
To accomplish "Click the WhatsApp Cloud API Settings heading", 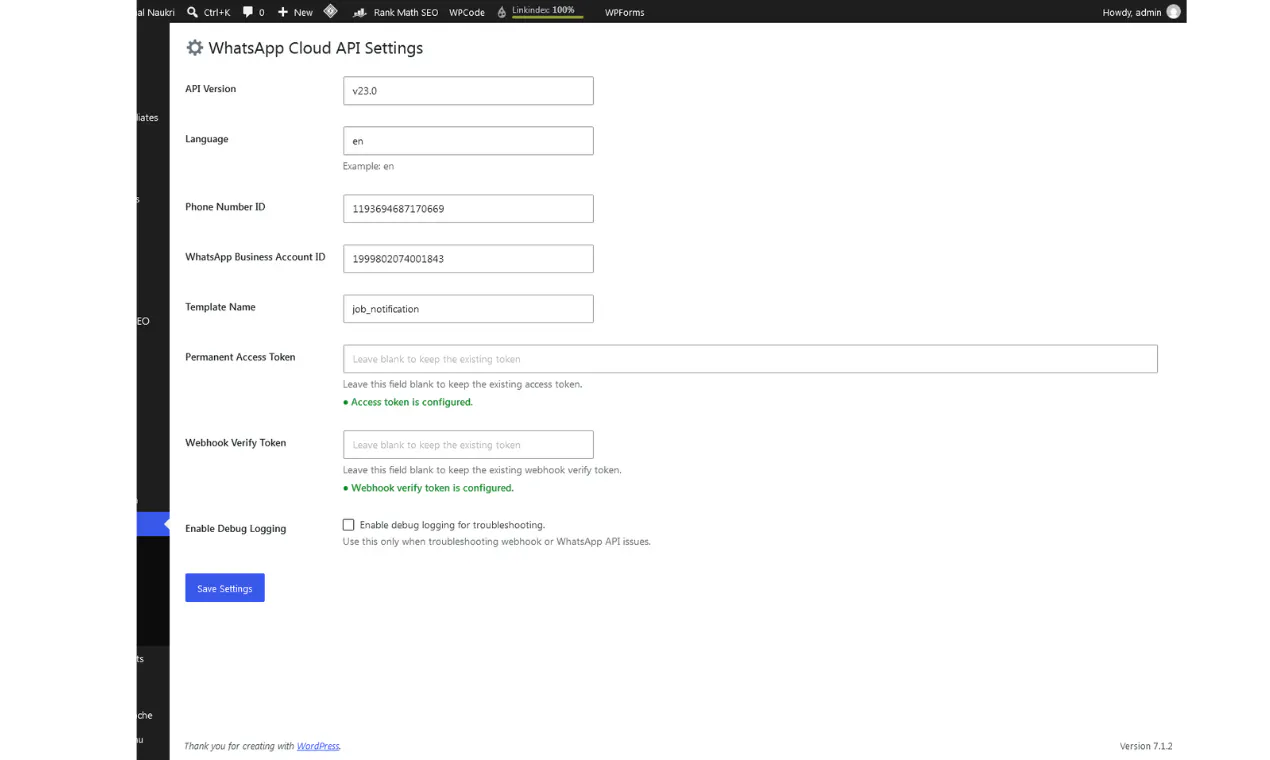I will click(x=305, y=48).
